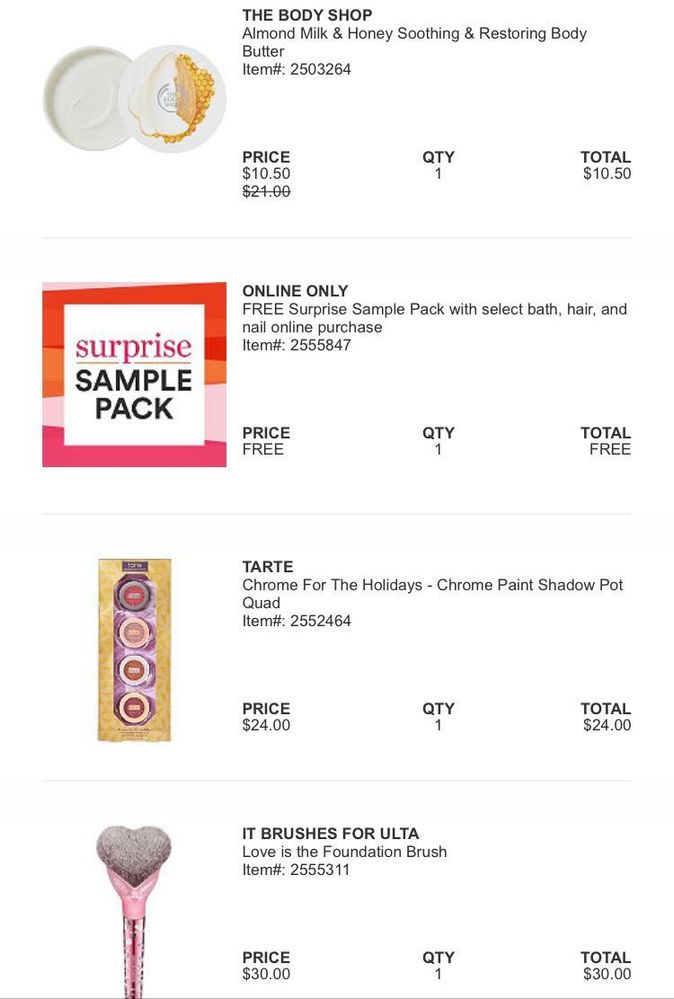
Task: Select Item# 2503264 text
Action: click(296, 69)
